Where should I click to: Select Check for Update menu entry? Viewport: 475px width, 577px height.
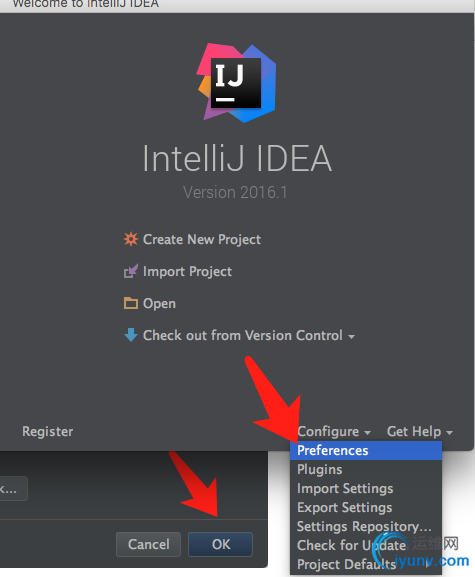pos(366,546)
